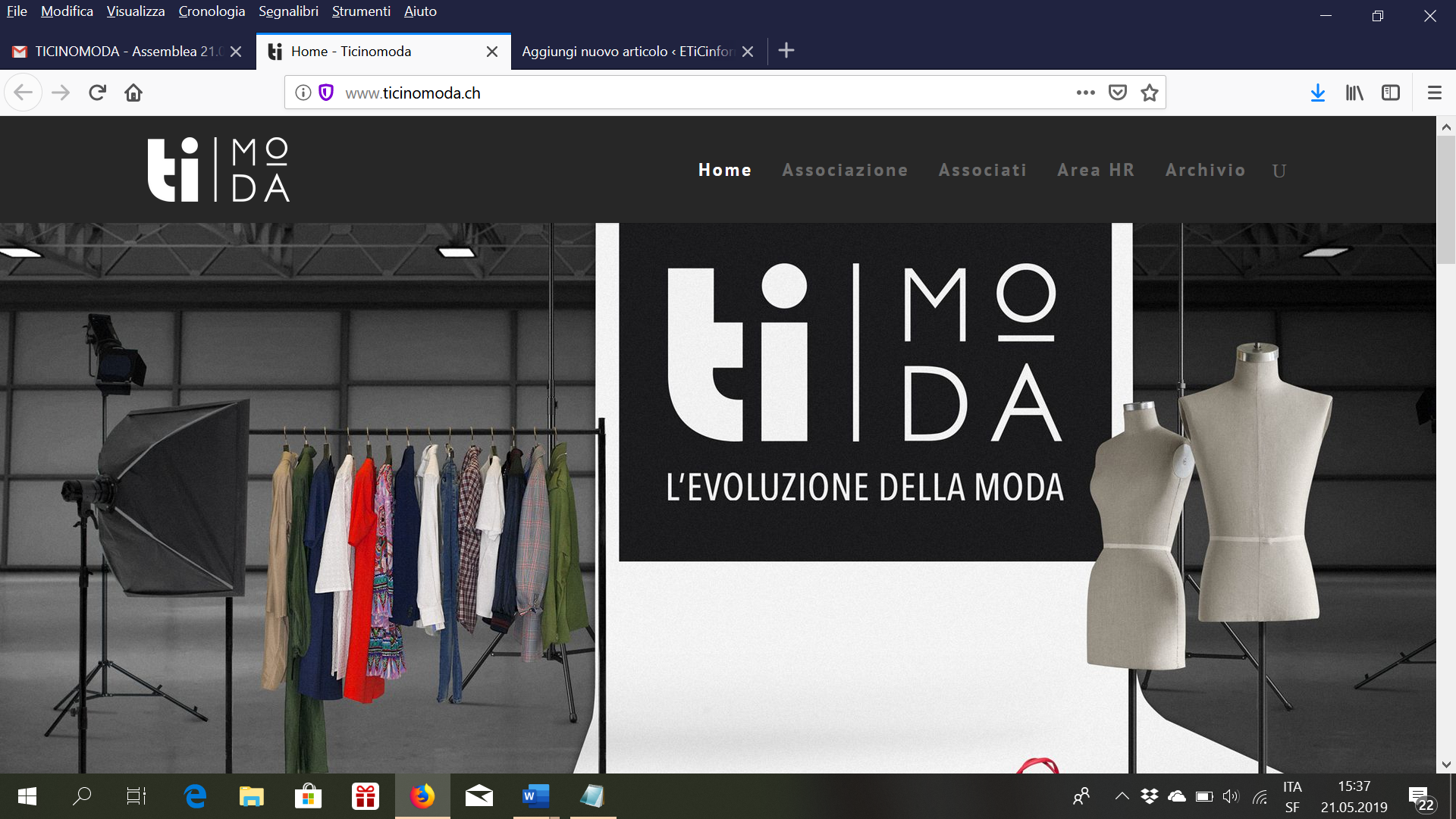Open the Segnalibri menu

click(288, 11)
